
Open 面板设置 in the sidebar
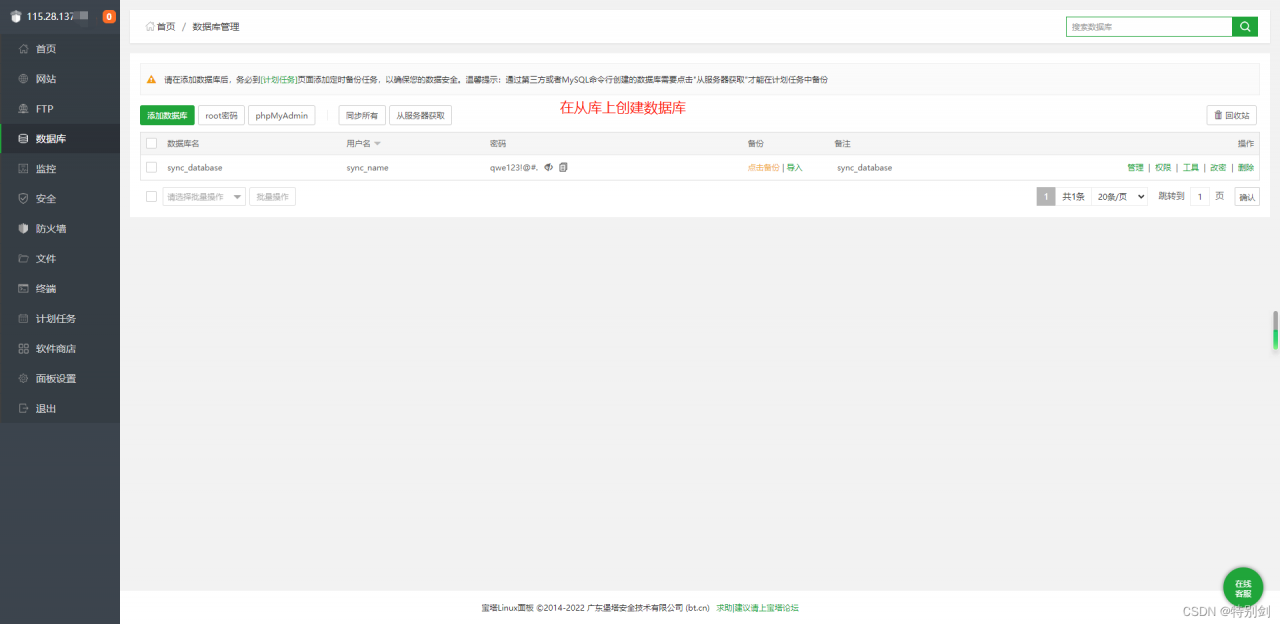[x=60, y=379]
